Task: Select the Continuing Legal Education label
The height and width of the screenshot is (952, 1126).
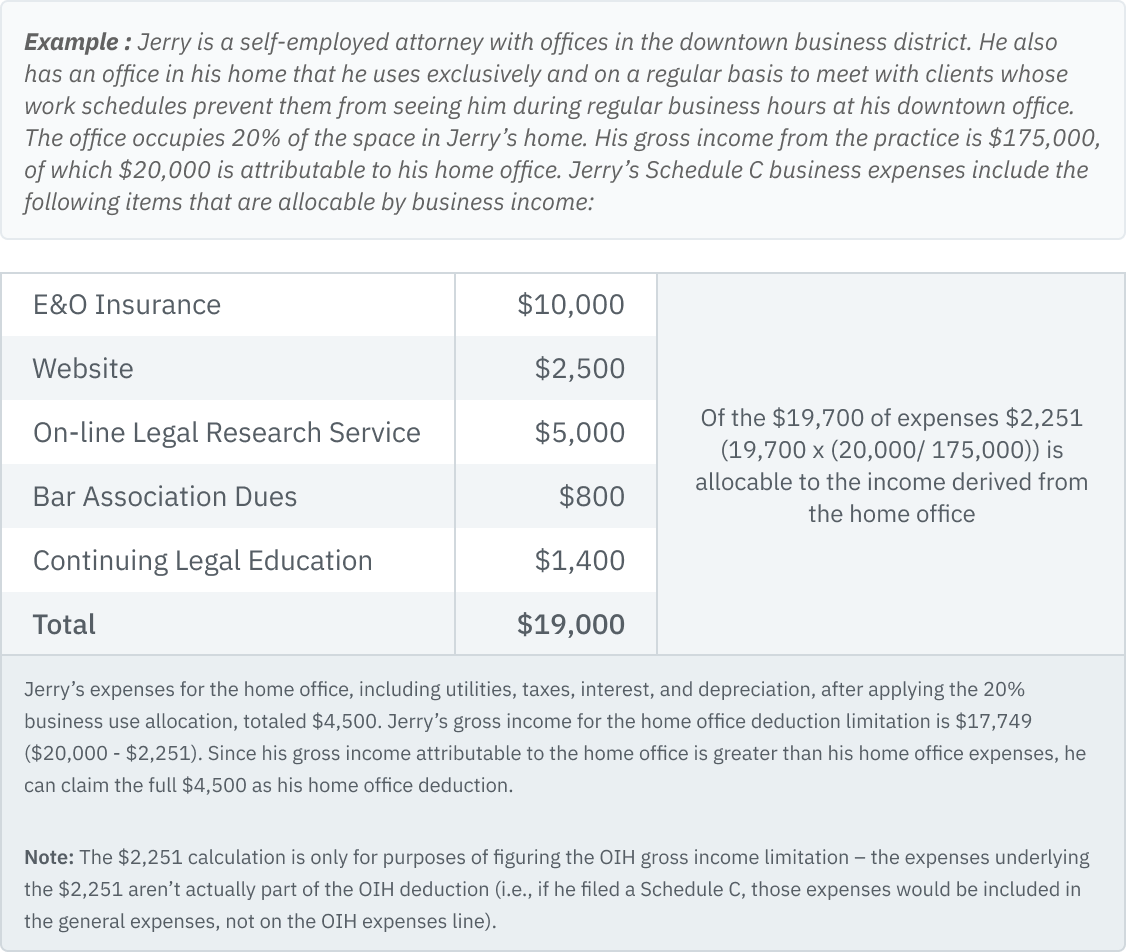Action: tap(202, 560)
